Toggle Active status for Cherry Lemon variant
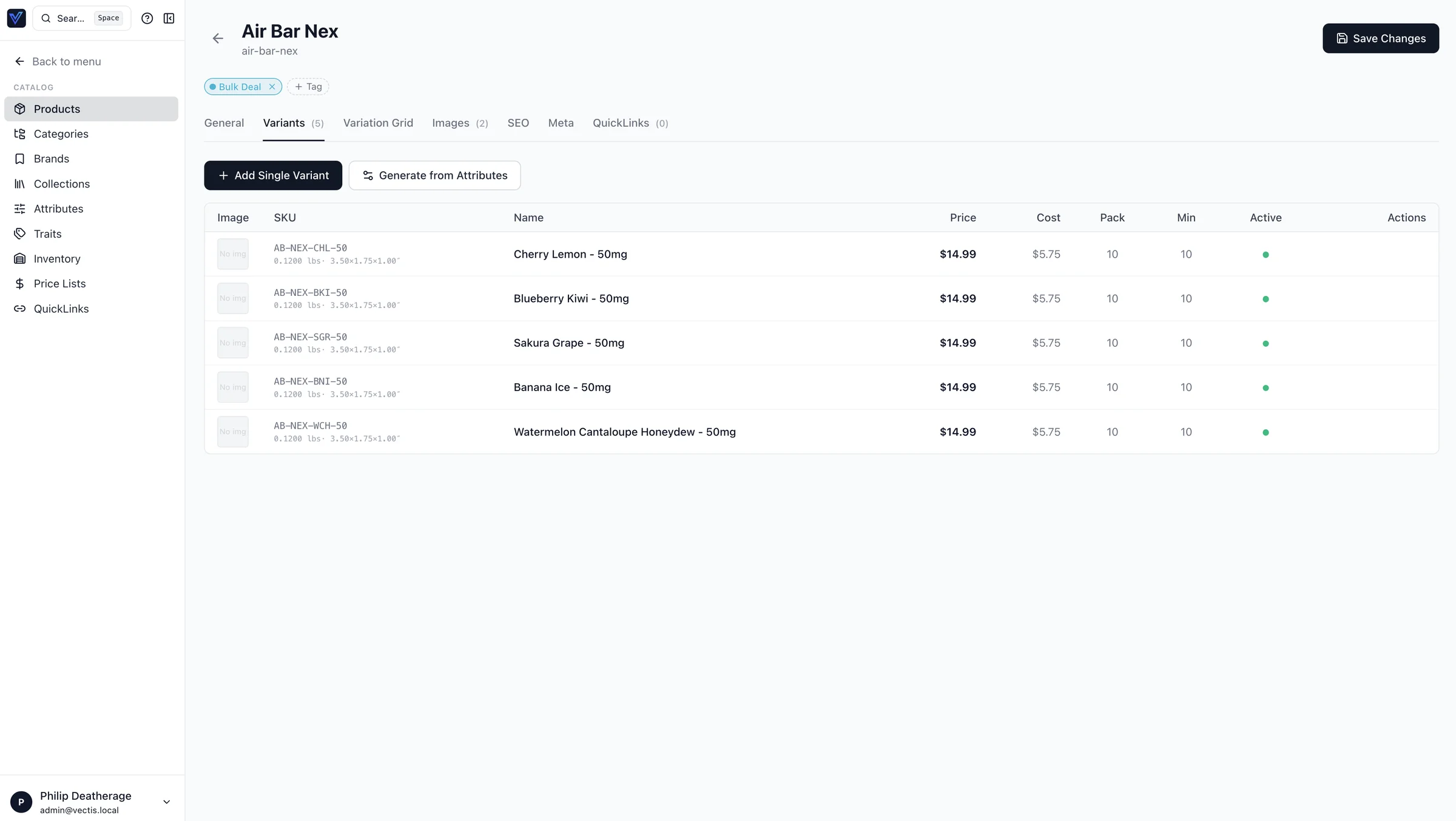The image size is (1456, 821). pos(1266,254)
